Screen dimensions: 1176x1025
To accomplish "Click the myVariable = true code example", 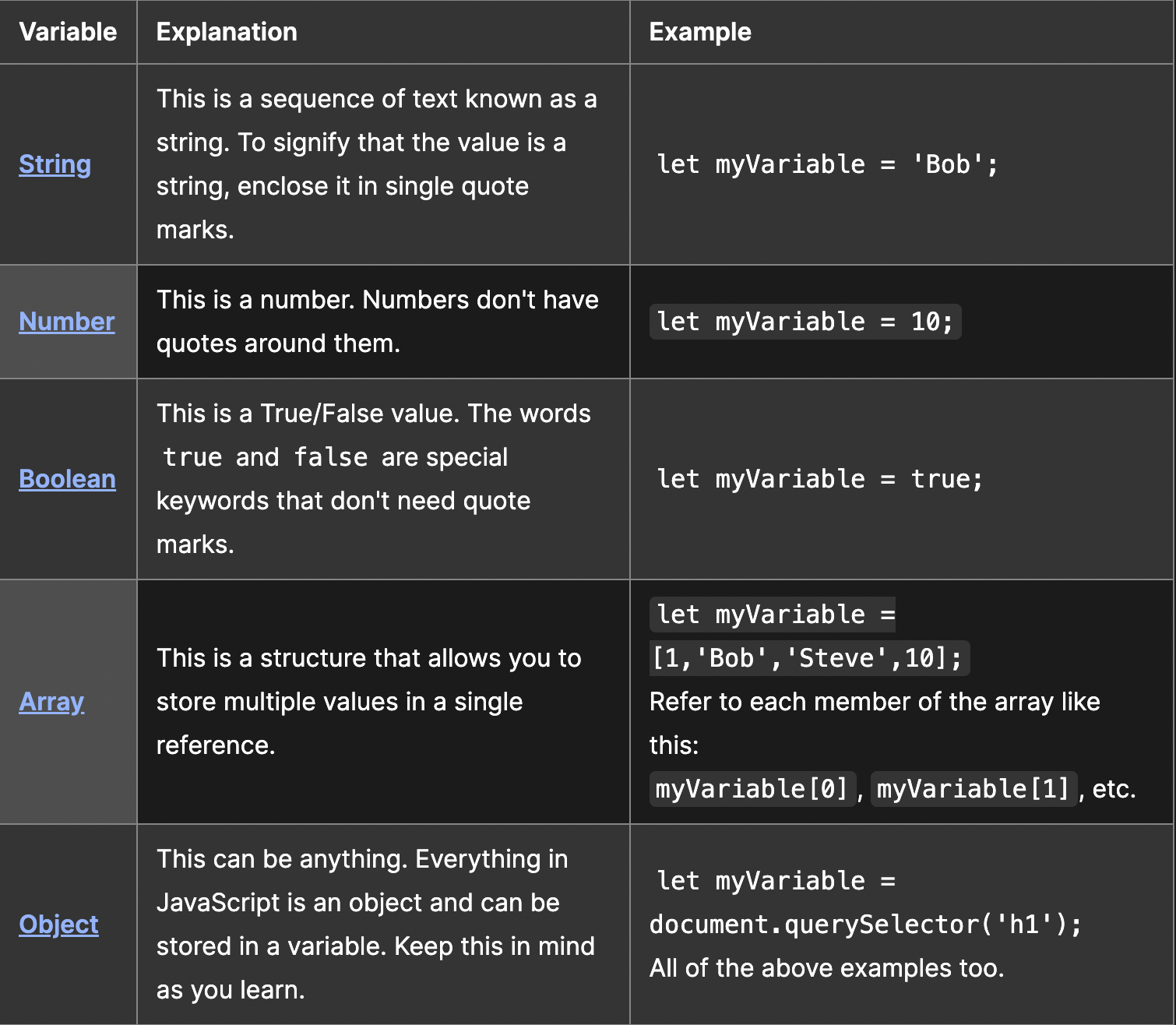I will click(x=819, y=479).
